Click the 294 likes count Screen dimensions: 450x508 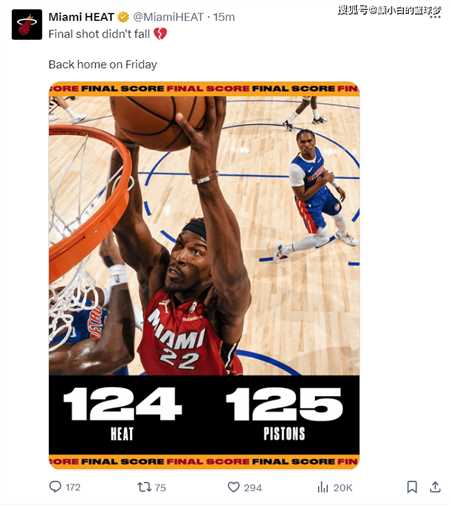pos(253,488)
